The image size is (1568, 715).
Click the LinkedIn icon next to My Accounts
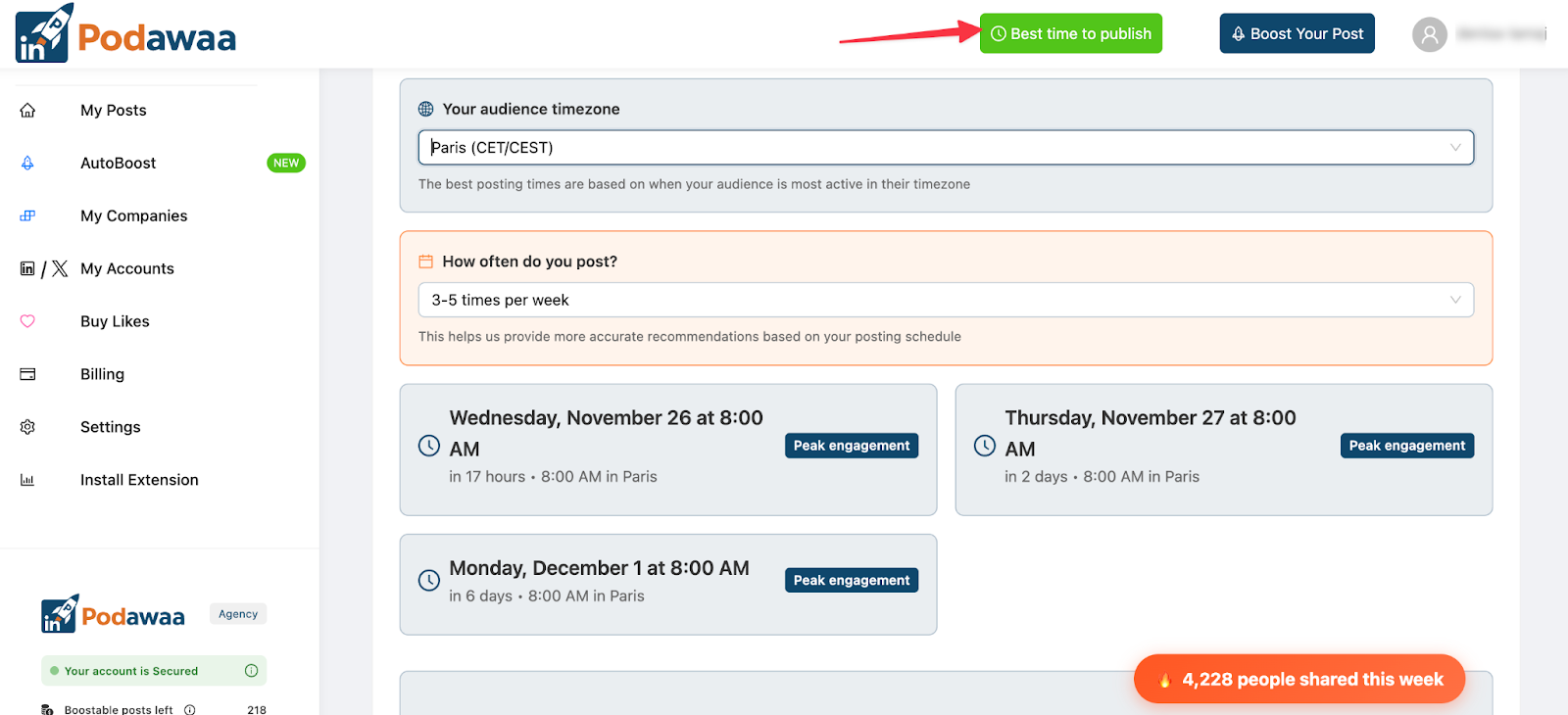[26, 267]
